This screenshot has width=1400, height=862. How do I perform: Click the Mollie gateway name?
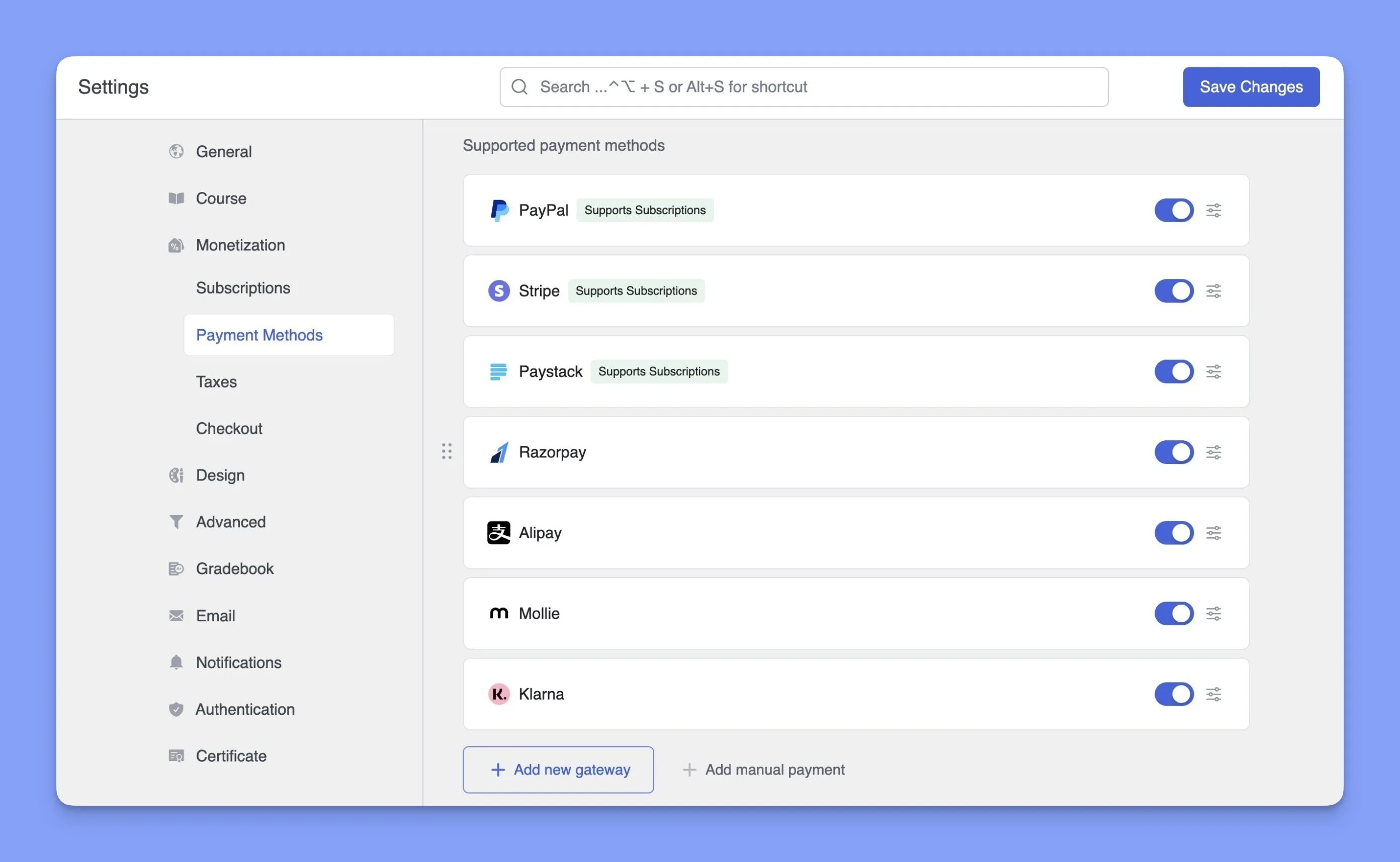(539, 614)
